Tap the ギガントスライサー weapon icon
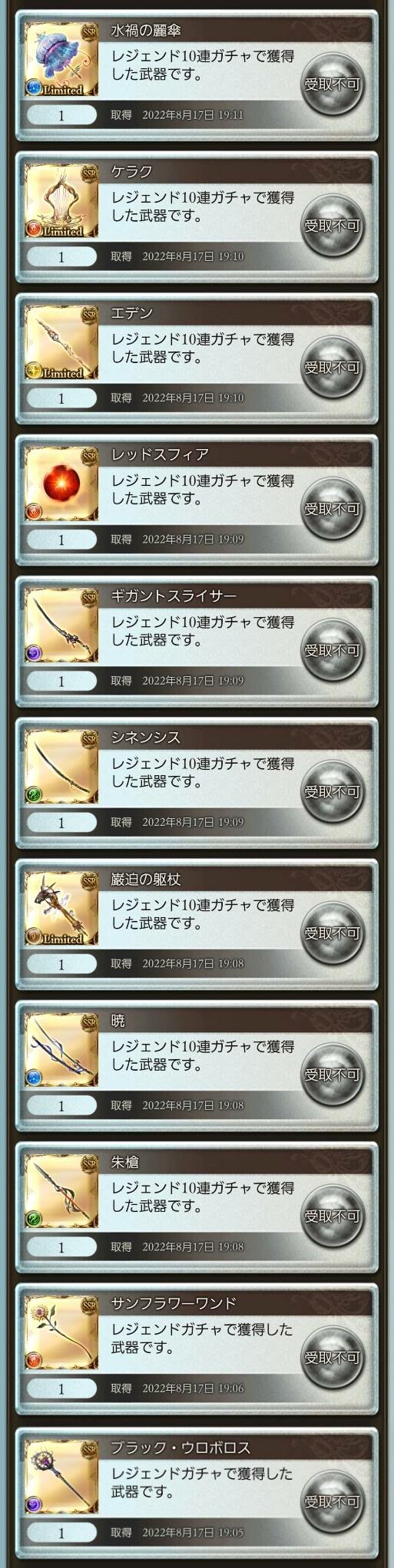This screenshot has width=394, height=1568. 61,626
